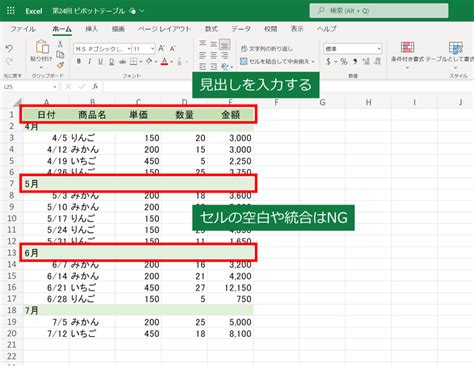Apply comma style format
The image size is (474, 366).
pyautogui.click(x=355, y=62)
